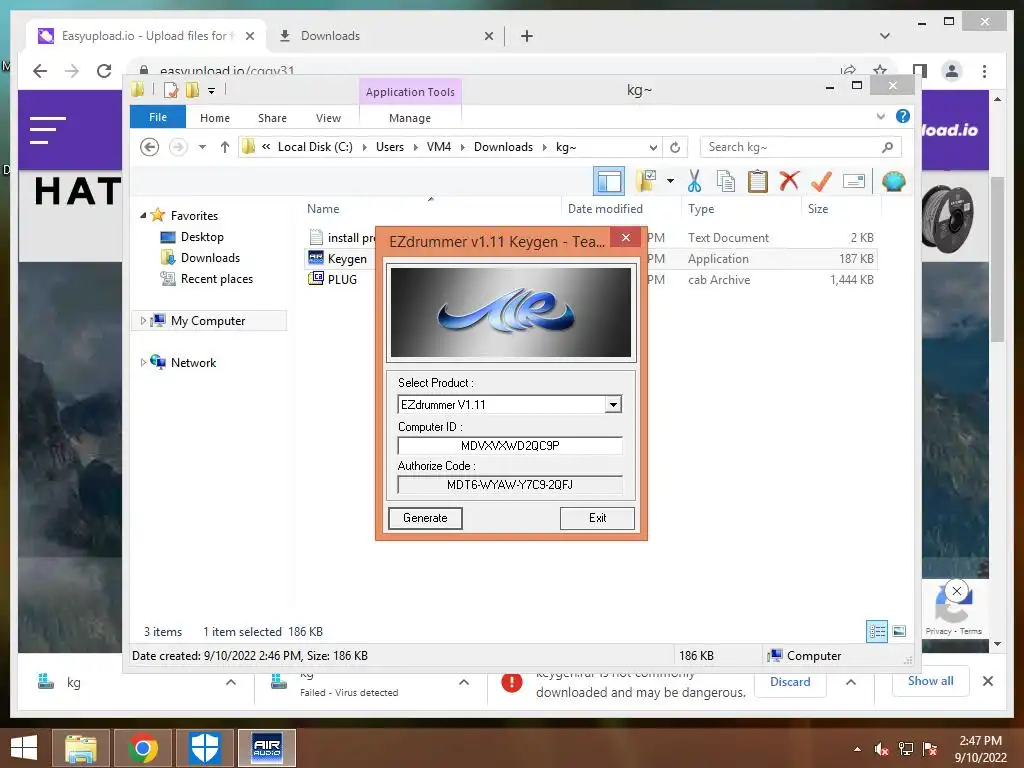Click Discard on the Chrome download warning
This screenshot has width=1024, height=768.
point(790,682)
